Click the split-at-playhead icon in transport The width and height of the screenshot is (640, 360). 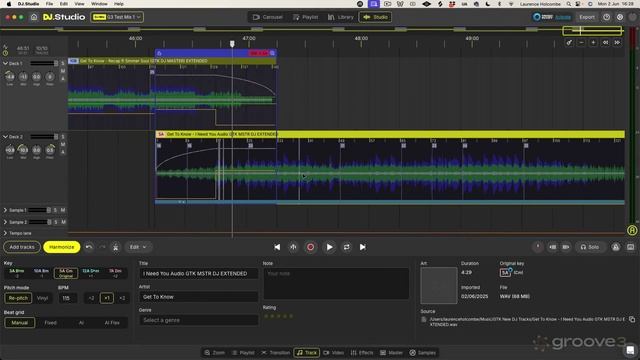293,247
